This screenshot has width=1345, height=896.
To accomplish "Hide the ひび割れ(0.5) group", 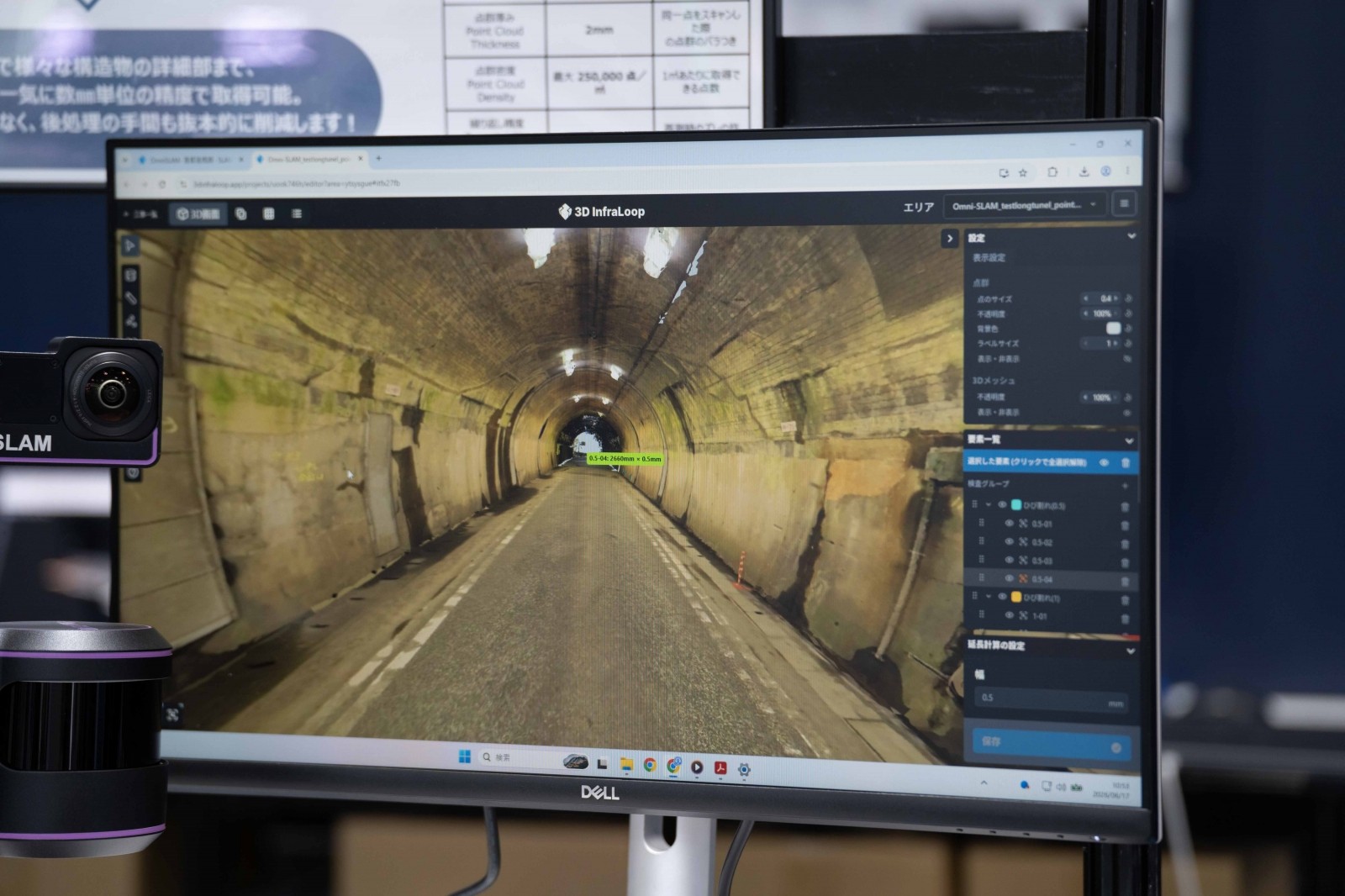I will (x=1002, y=505).
